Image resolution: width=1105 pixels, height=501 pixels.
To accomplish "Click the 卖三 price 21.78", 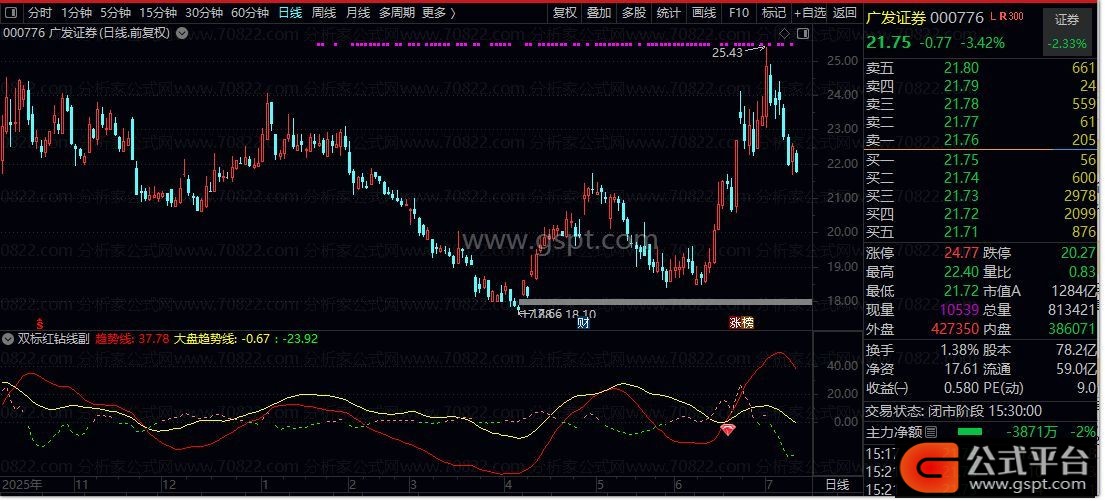I will [x=961, y=104].
